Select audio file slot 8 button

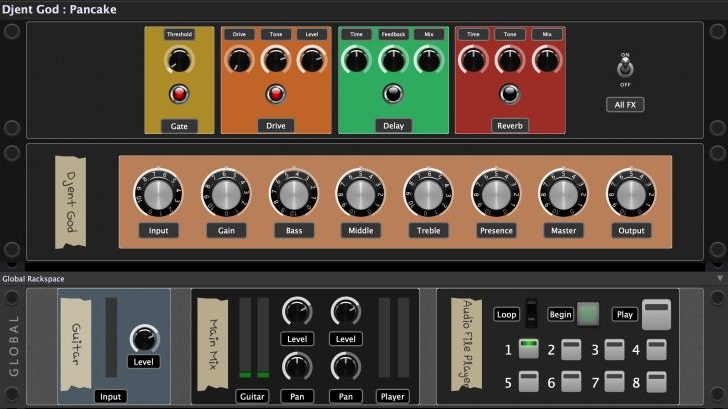tap(656, 381)
